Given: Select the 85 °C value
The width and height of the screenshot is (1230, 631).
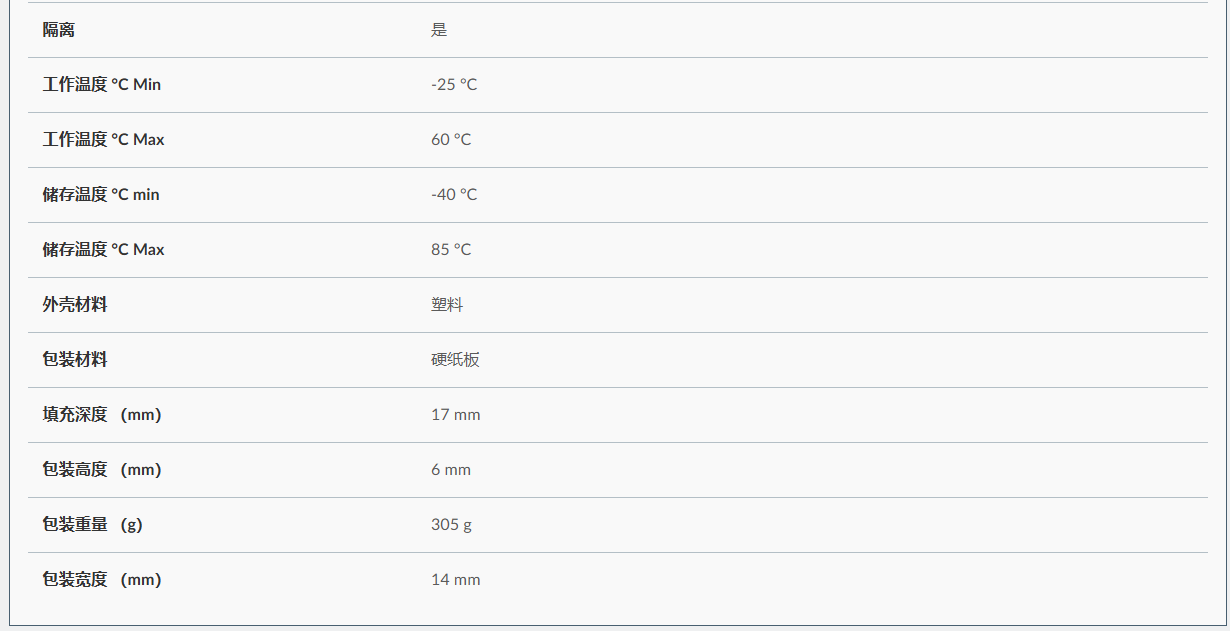Looking at the screenshot, I should (451, 250).
